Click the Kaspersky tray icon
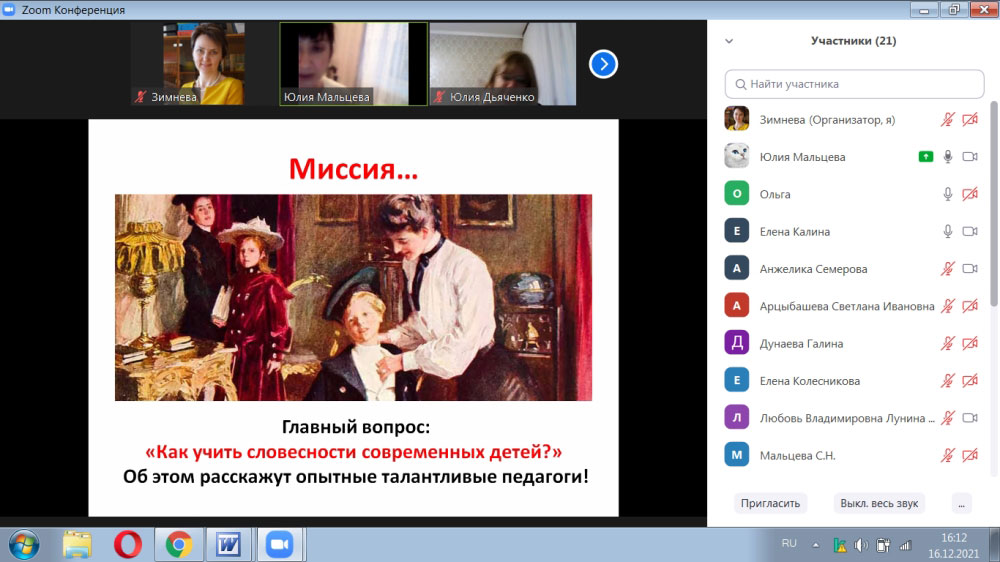 tap(840, 545)
